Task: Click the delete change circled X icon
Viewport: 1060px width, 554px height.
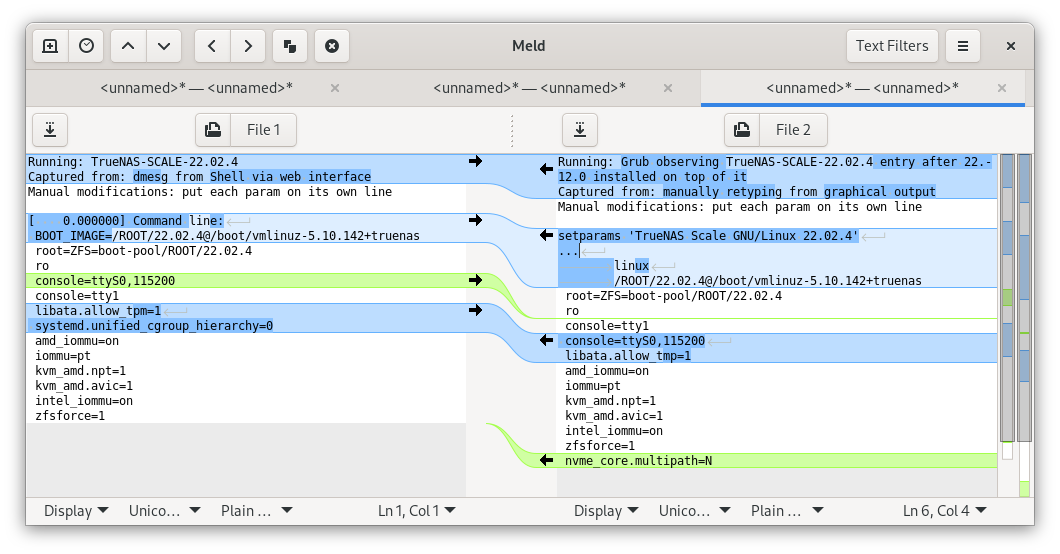Action: point(332,46)
